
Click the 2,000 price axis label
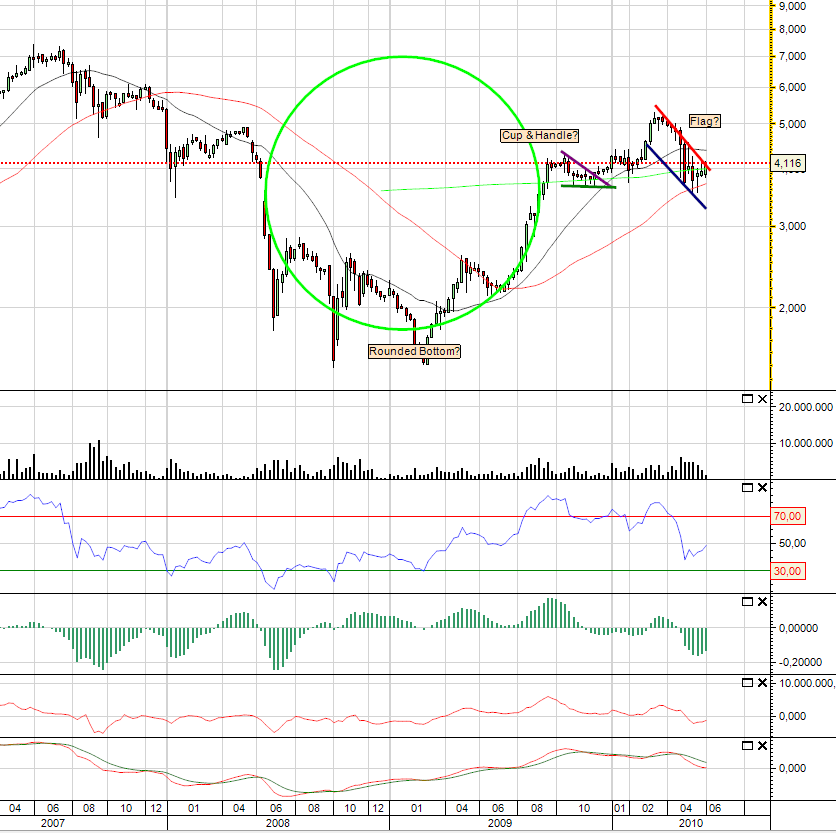click(792, 308)
